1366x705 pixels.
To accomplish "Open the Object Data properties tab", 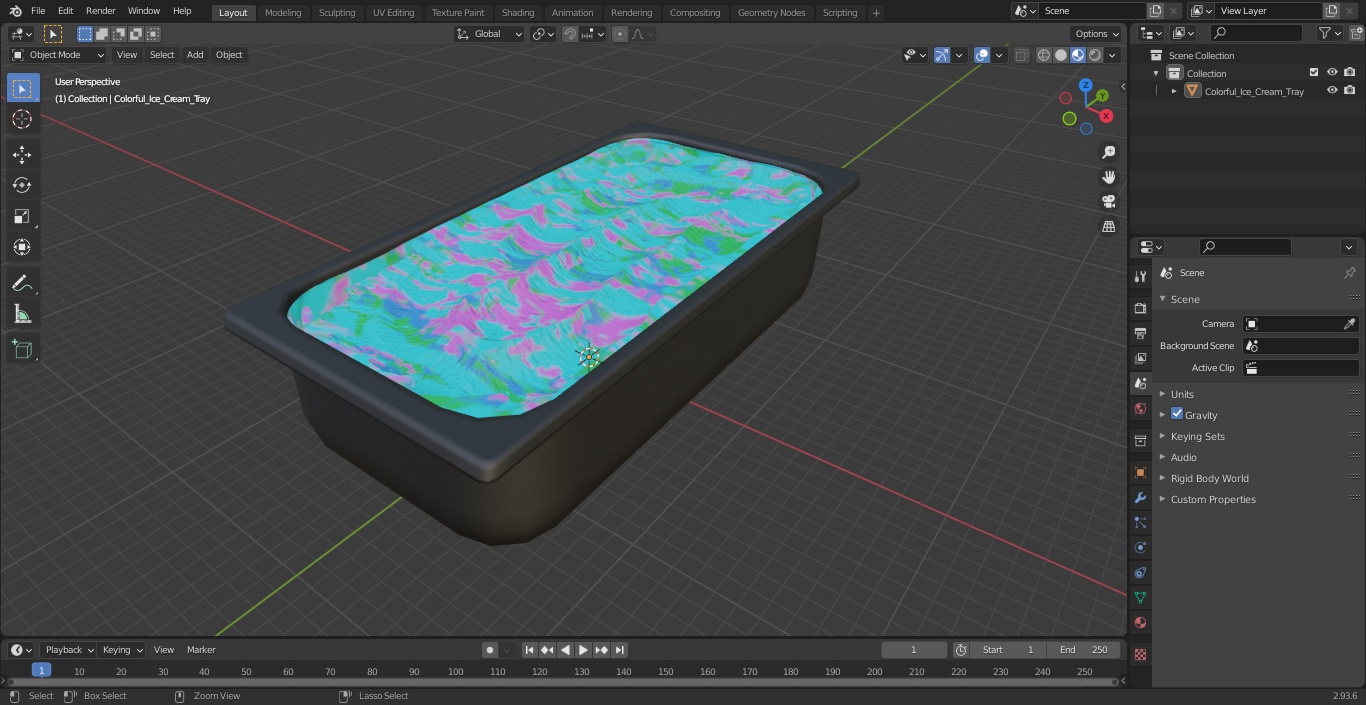I will 1140,597.
